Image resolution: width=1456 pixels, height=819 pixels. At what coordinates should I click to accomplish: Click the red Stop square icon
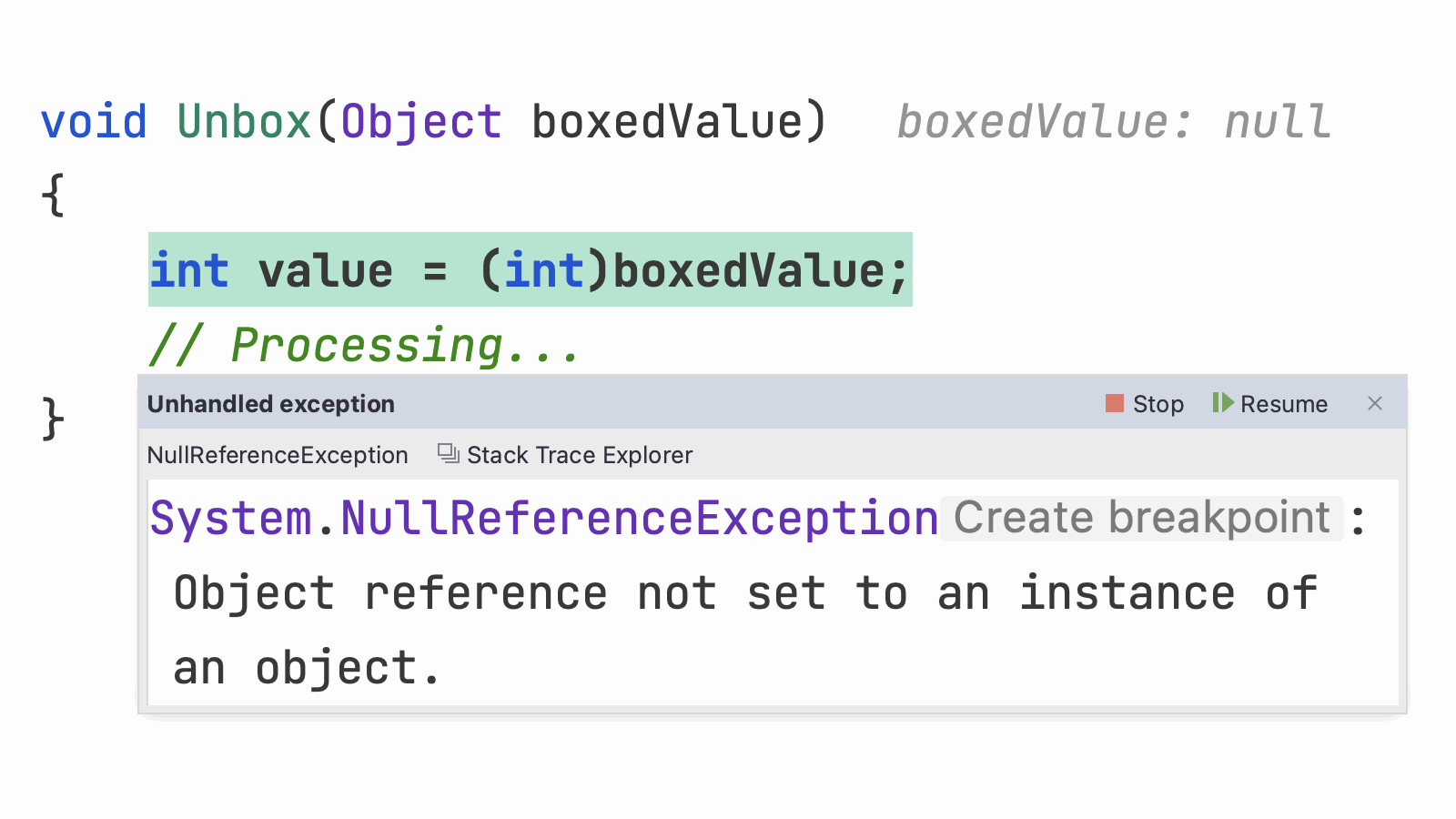(x=1114, y=403)
